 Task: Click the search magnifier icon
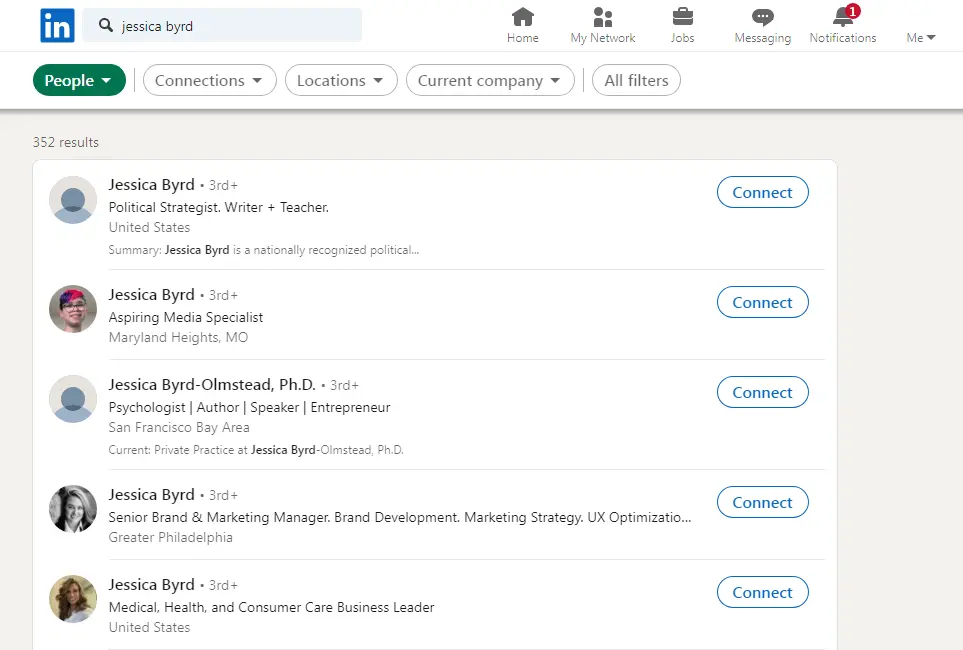tap(106, 25)
